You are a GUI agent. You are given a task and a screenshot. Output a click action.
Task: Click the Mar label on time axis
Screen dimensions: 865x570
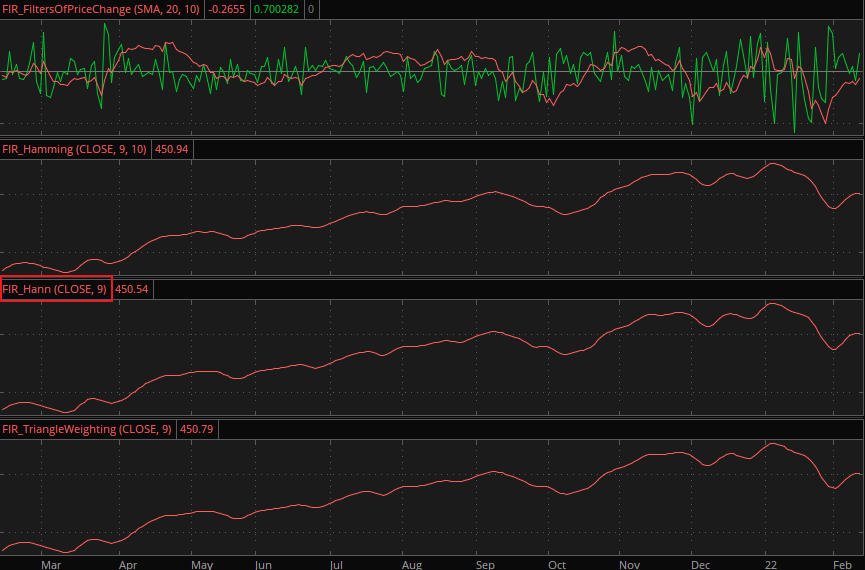tap(52, 563)
